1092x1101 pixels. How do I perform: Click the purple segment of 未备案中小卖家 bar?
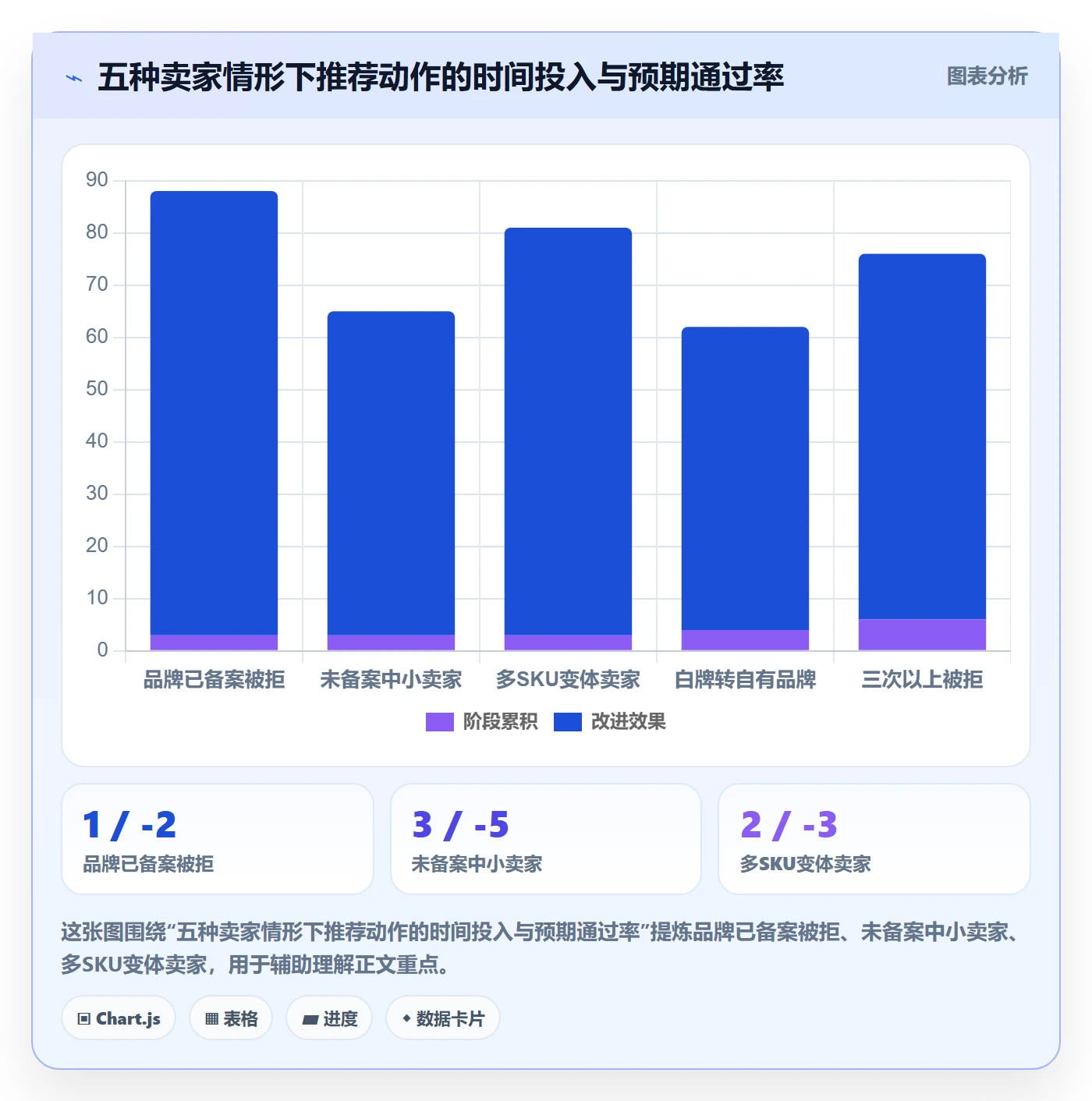coord(391,643)
